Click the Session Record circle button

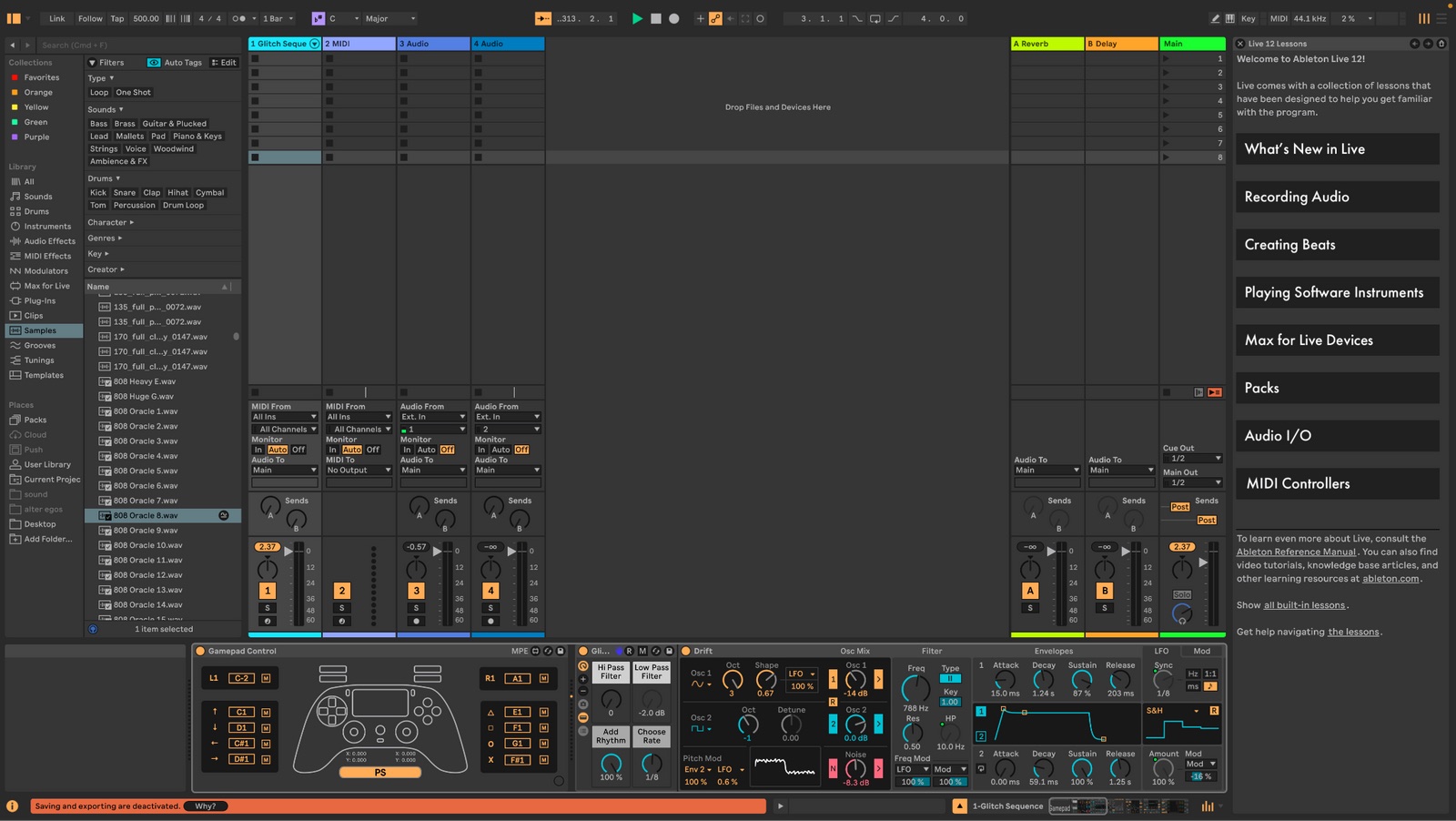(761, 18)
